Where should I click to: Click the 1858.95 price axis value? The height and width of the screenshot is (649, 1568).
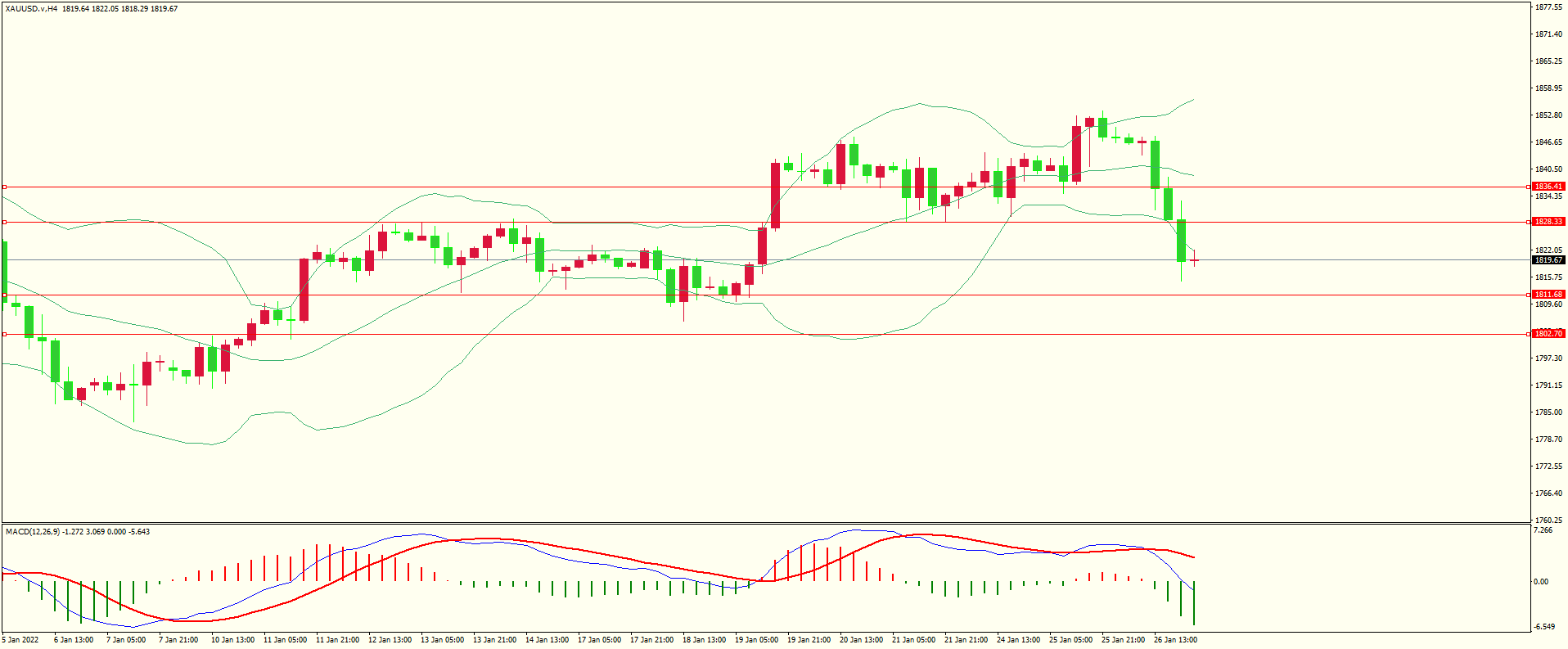tap(1548, 88)
